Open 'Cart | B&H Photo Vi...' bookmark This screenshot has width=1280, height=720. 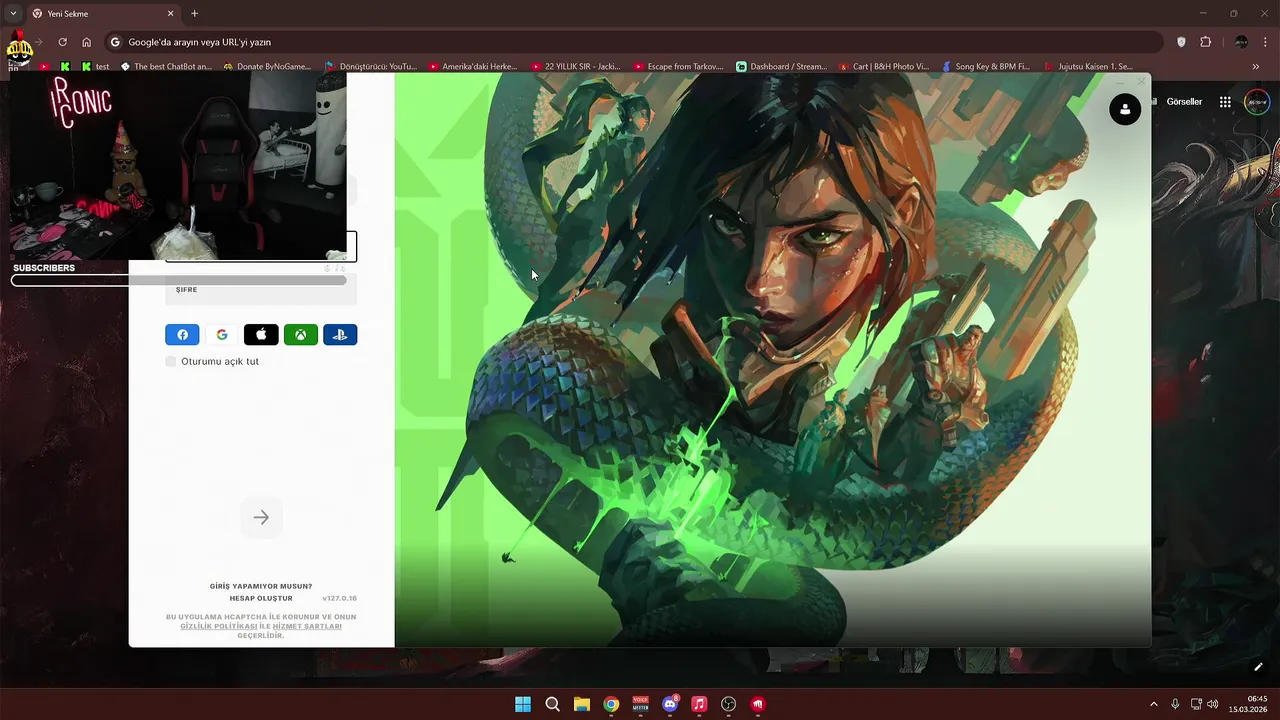884,67
